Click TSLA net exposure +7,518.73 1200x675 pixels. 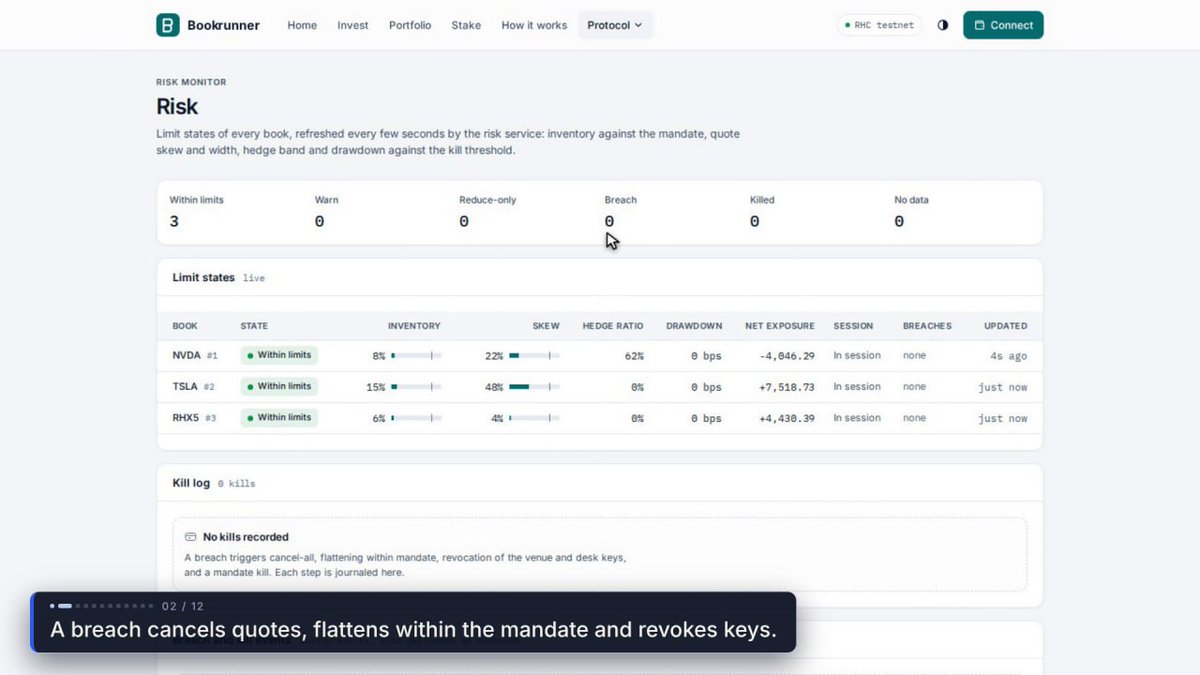786,387
